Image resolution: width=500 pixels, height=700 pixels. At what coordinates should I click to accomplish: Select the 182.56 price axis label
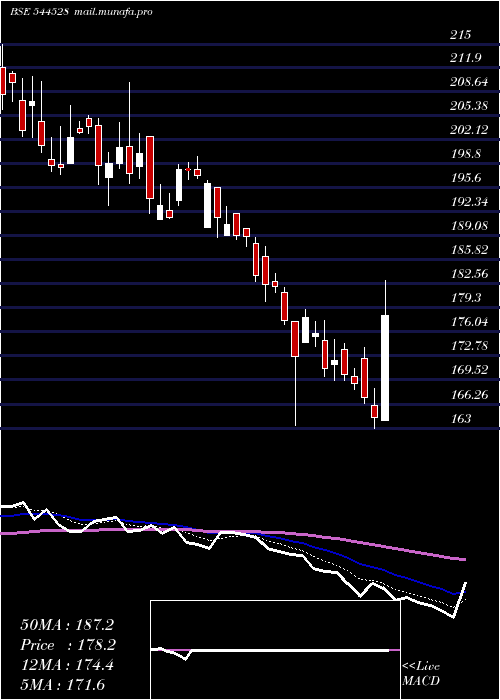(x=468, y=274)
